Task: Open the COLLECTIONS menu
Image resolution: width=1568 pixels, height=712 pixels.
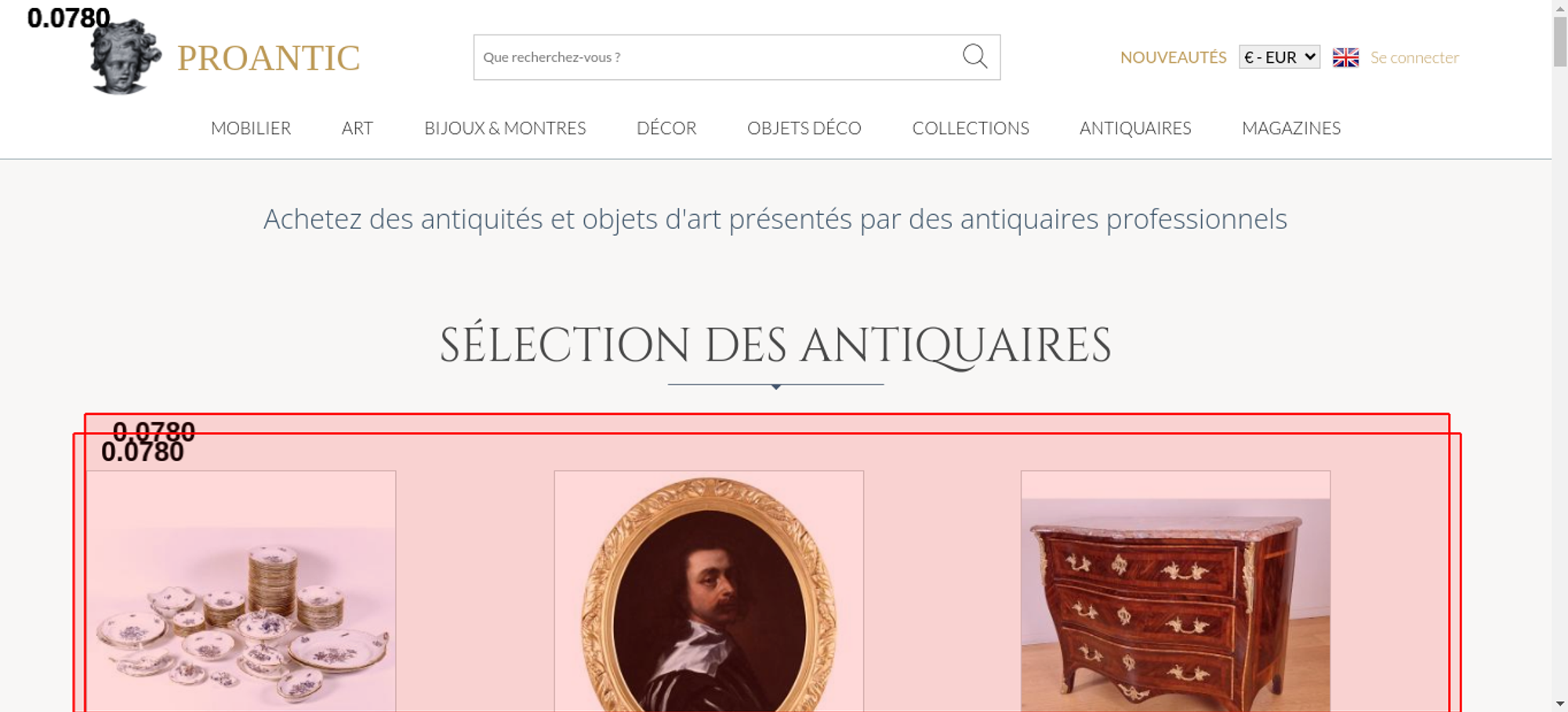Action: (x=971, y=128)
